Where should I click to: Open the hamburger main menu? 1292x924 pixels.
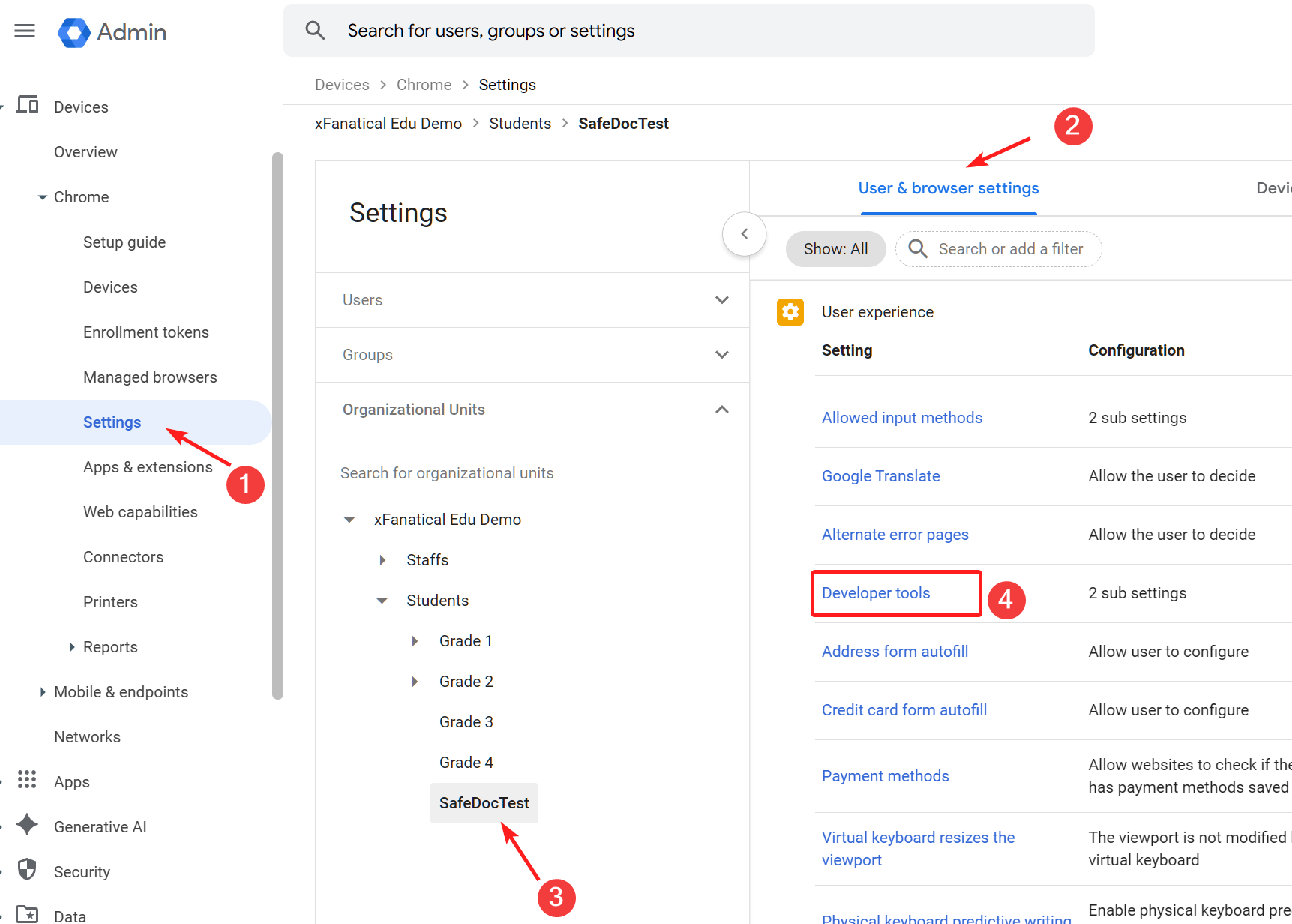coord(25,31)
